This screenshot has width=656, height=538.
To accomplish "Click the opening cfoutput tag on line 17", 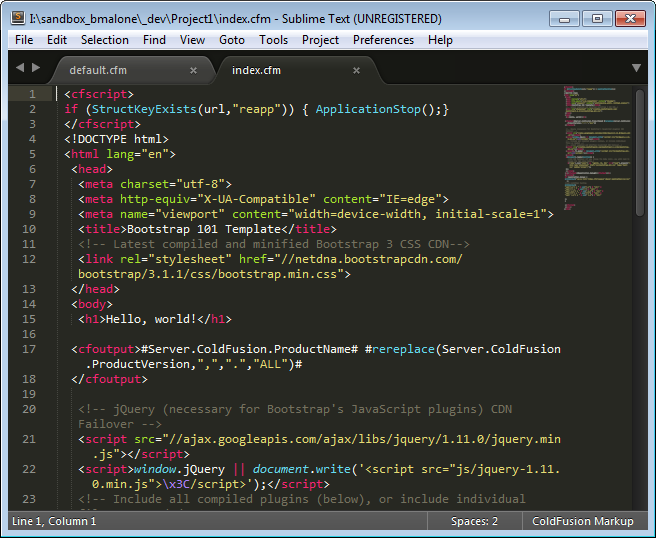I will tap(106, 349).
